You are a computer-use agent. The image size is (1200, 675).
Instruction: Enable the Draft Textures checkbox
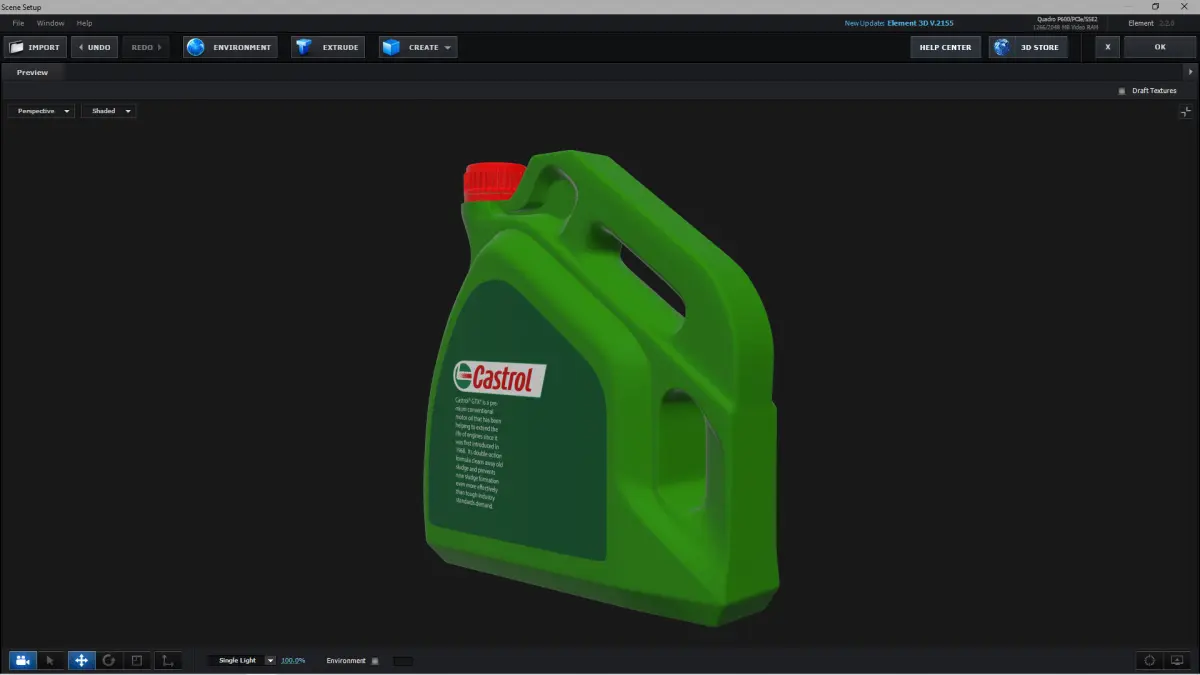click(1122, 91)
